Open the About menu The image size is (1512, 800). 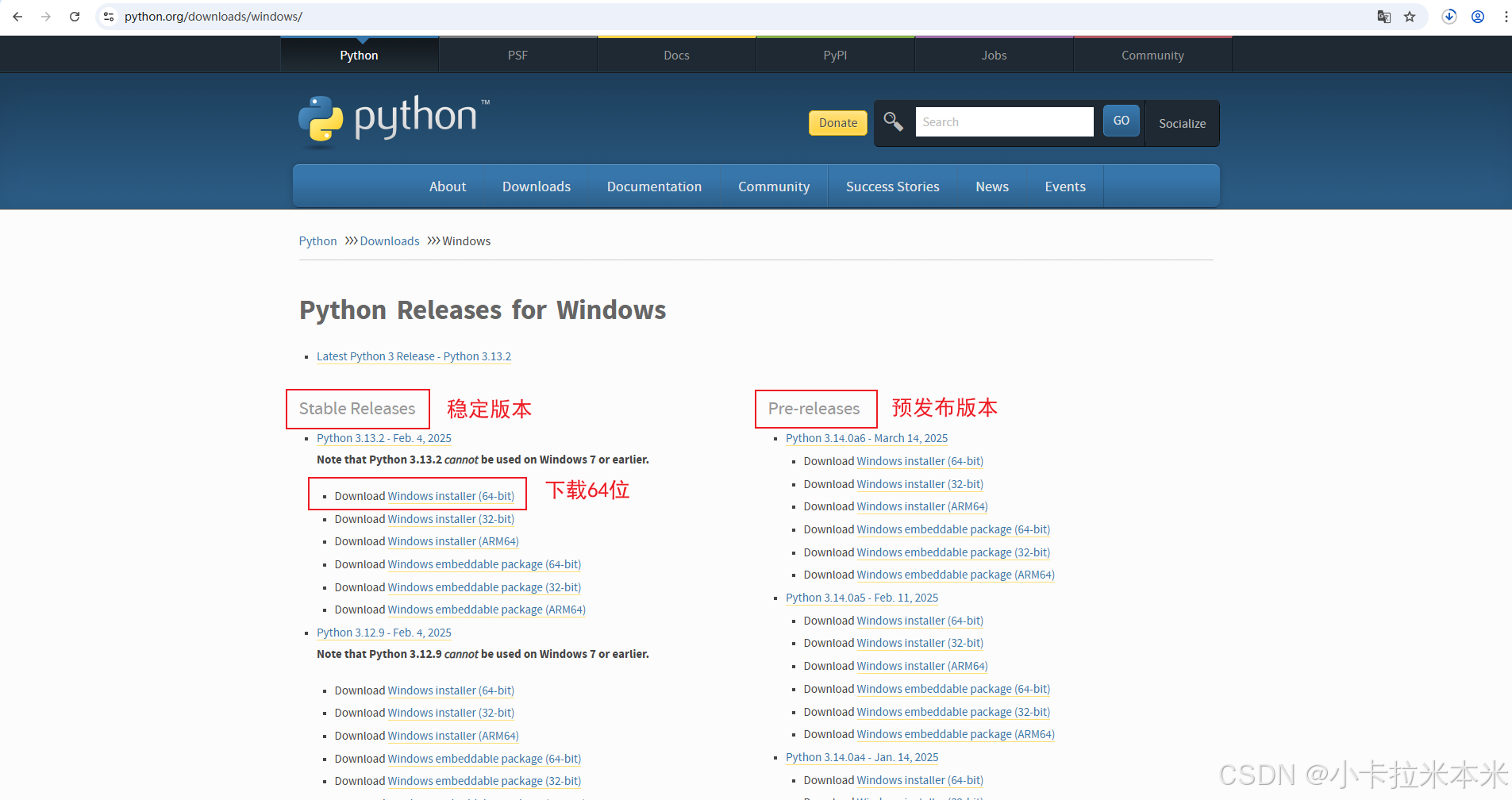(448, 187)
